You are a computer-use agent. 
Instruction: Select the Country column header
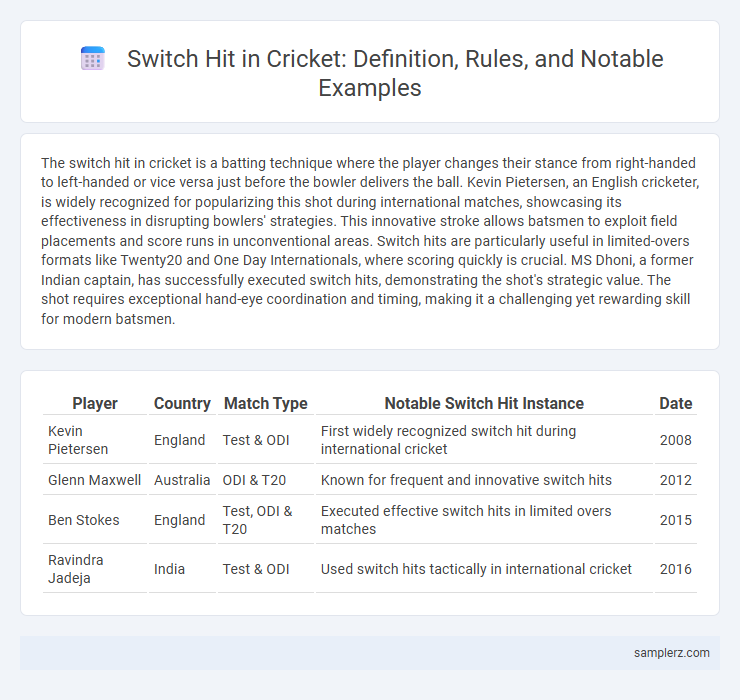click(x=182, y=403)
